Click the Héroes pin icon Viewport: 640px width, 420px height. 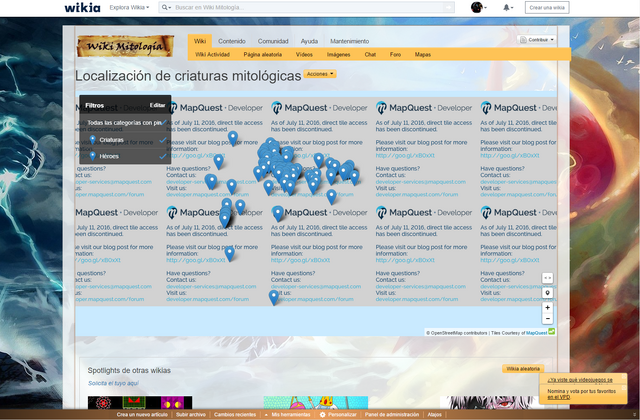pyautogui.click(x=93, y=156)
